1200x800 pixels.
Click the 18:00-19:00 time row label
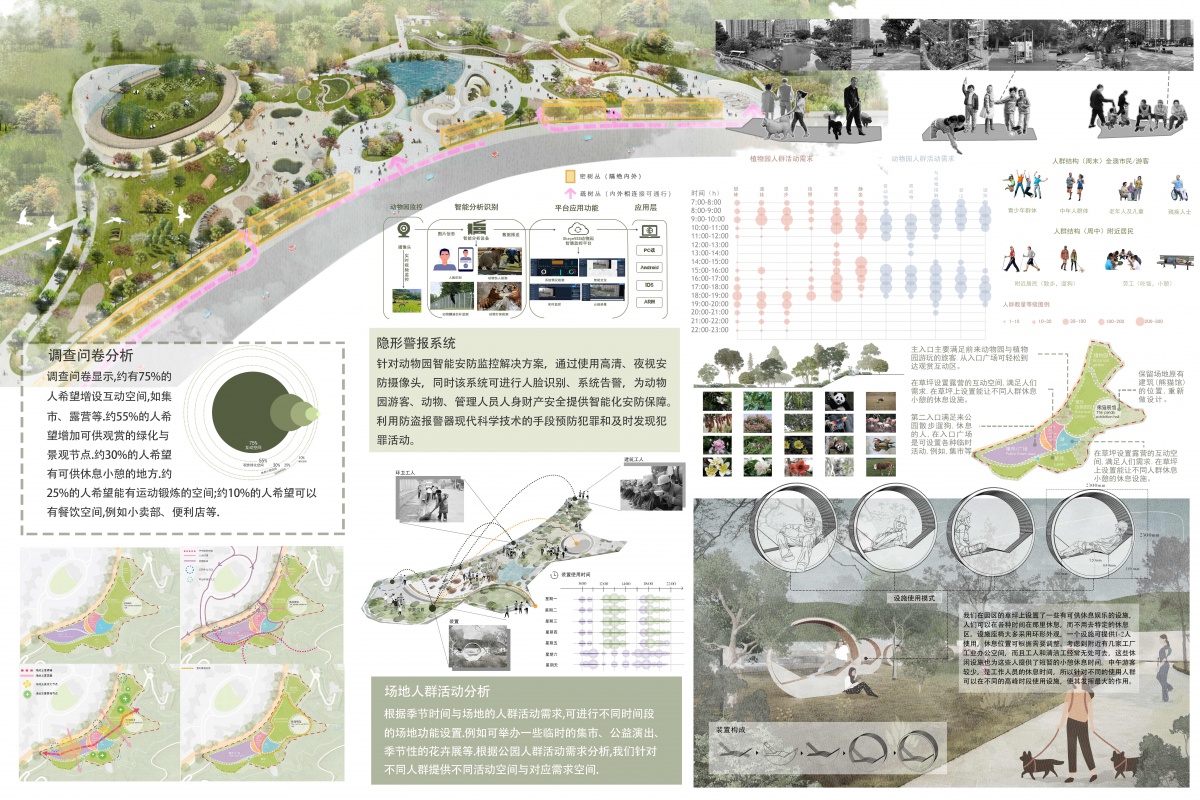coord(710,295)
